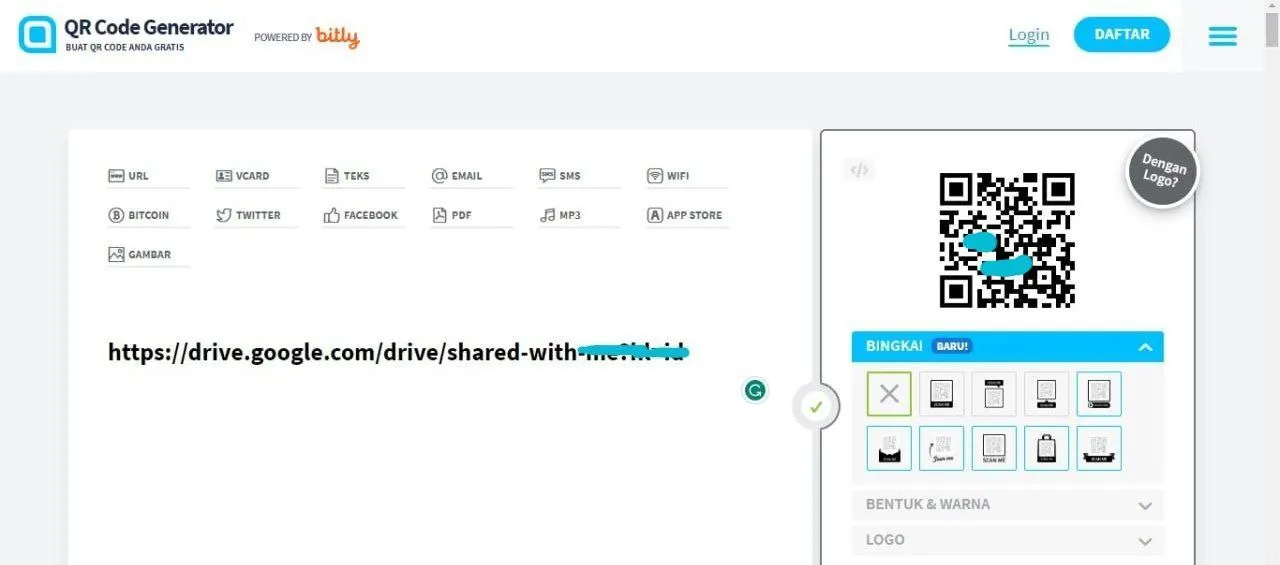Collapse the BINGKAI frame section
The image size is (1280, 565).
(1145, 347)
